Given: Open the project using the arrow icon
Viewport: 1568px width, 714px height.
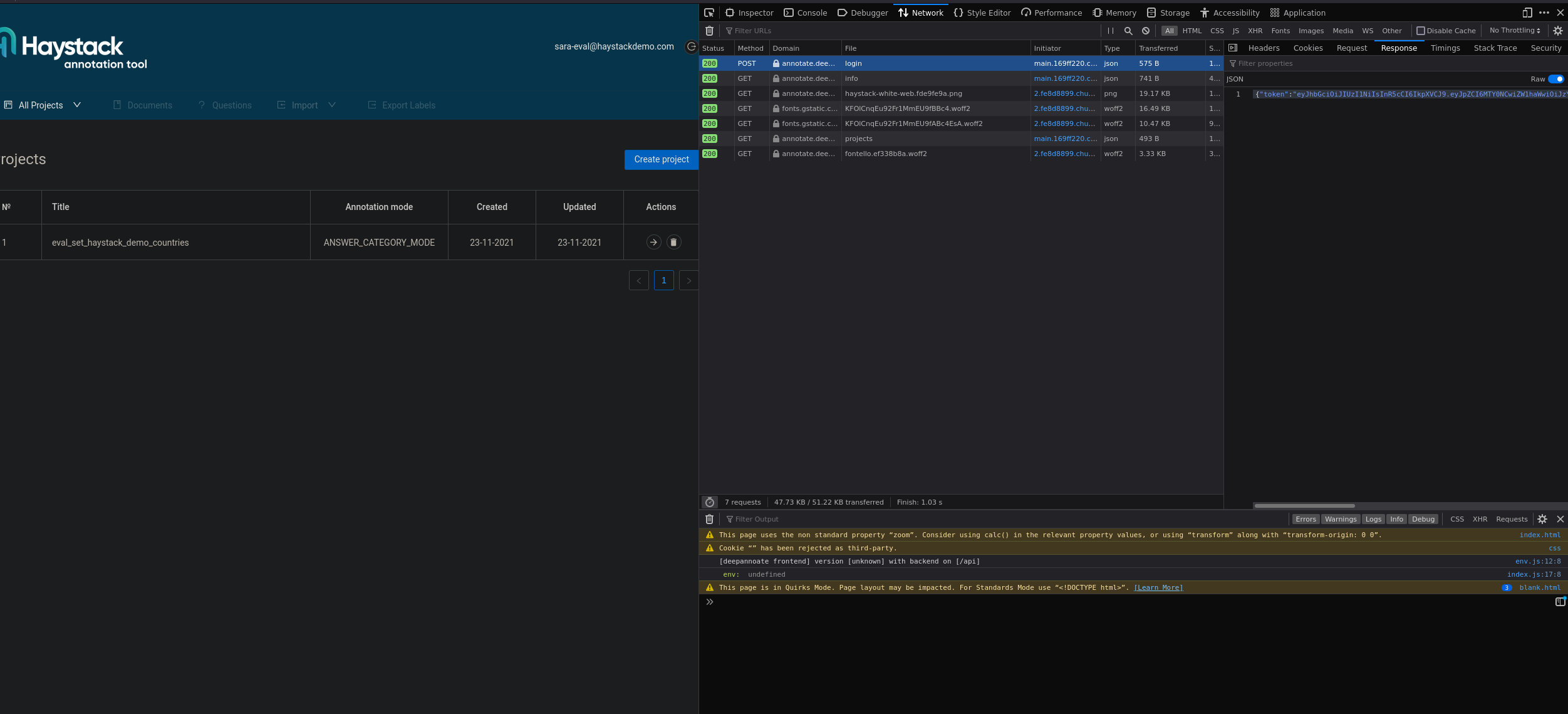Looking at the screenshot, I should [x=653, y=242].
